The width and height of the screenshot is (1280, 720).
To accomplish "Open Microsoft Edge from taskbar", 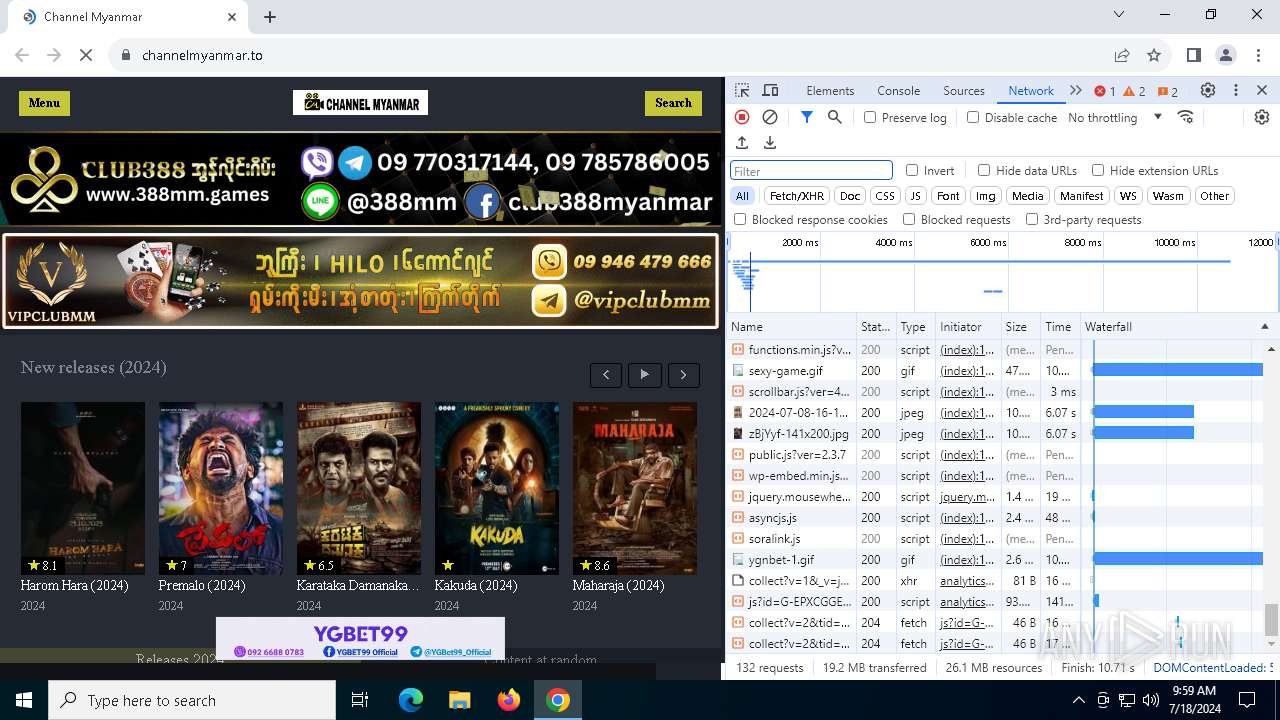I will coord(411,700).
